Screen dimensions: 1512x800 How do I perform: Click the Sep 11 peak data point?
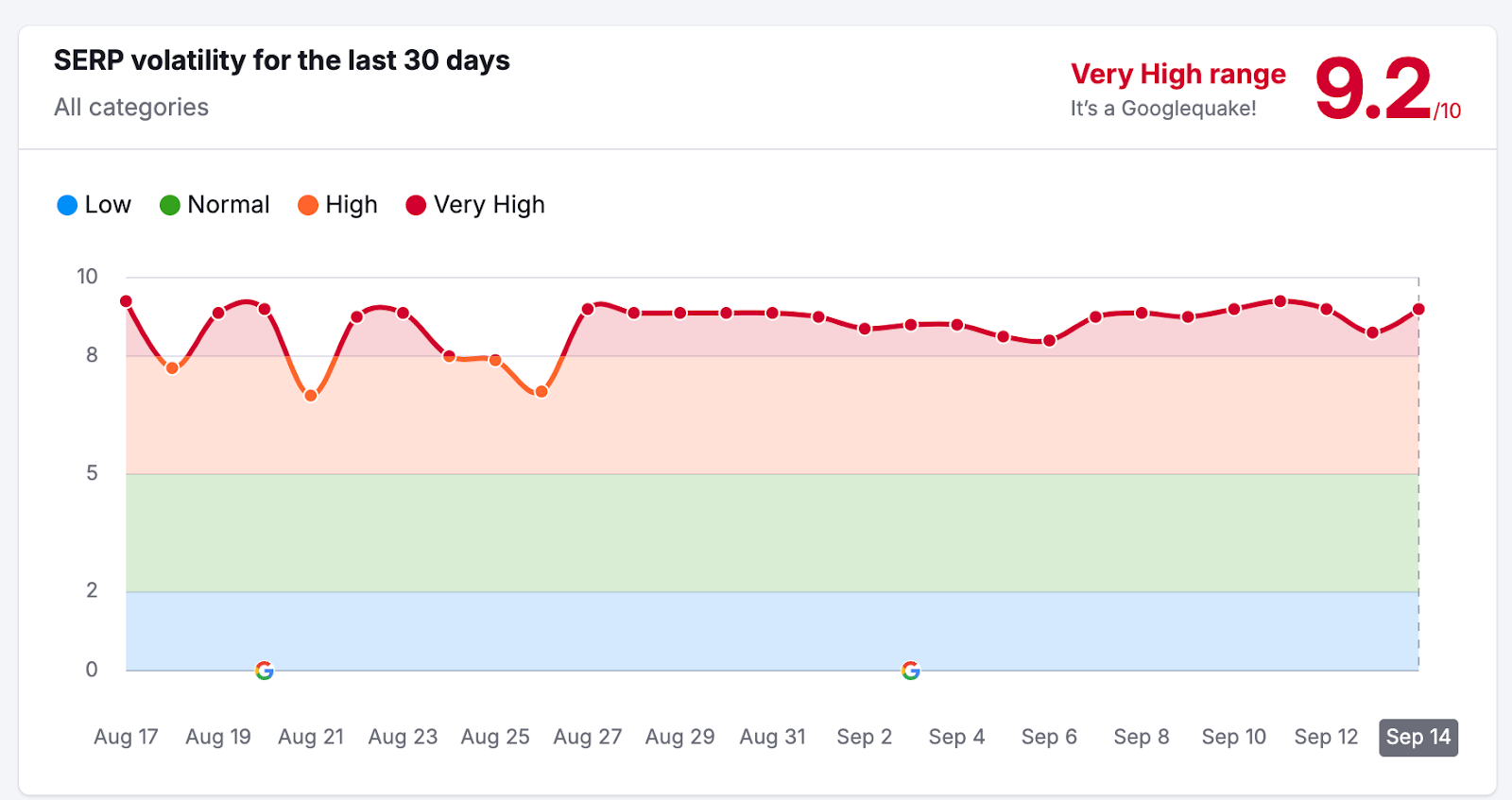tap(1280, 301)
